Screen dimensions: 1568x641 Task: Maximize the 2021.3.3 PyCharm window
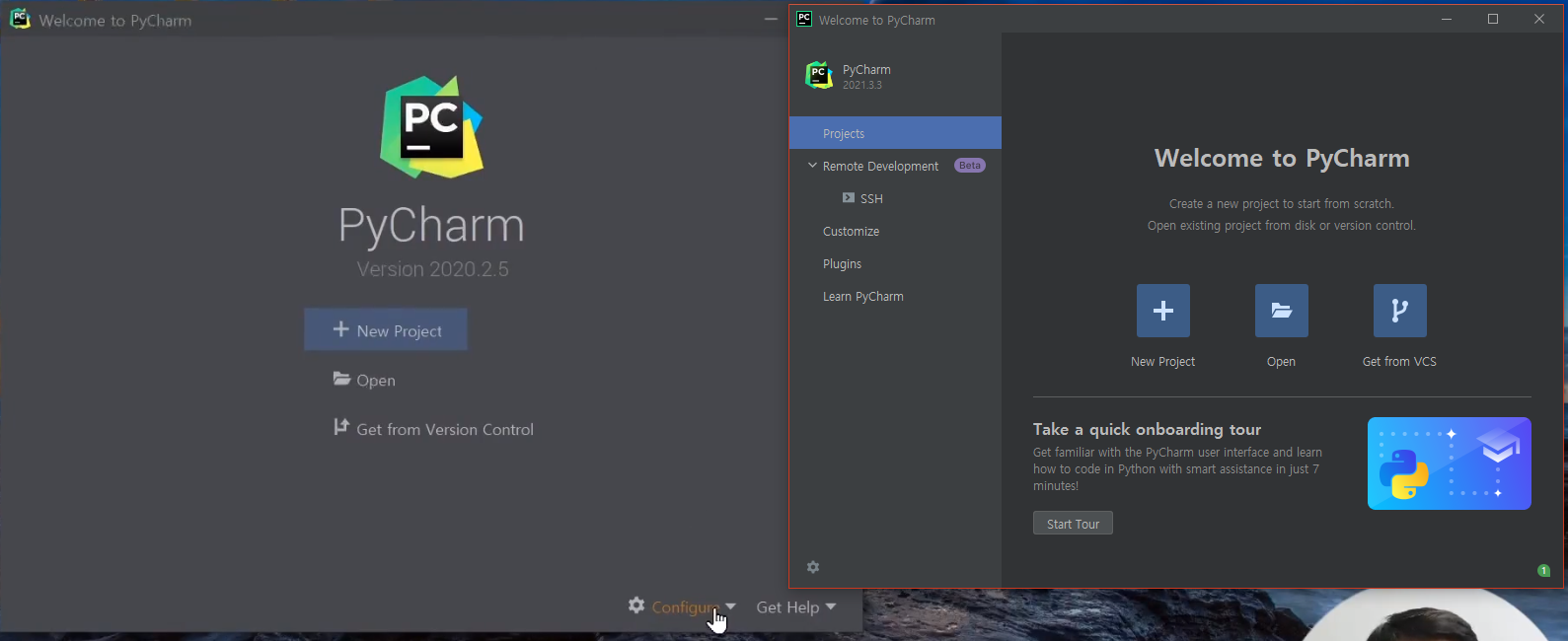pyautogui.click(x=1493, y=19)
